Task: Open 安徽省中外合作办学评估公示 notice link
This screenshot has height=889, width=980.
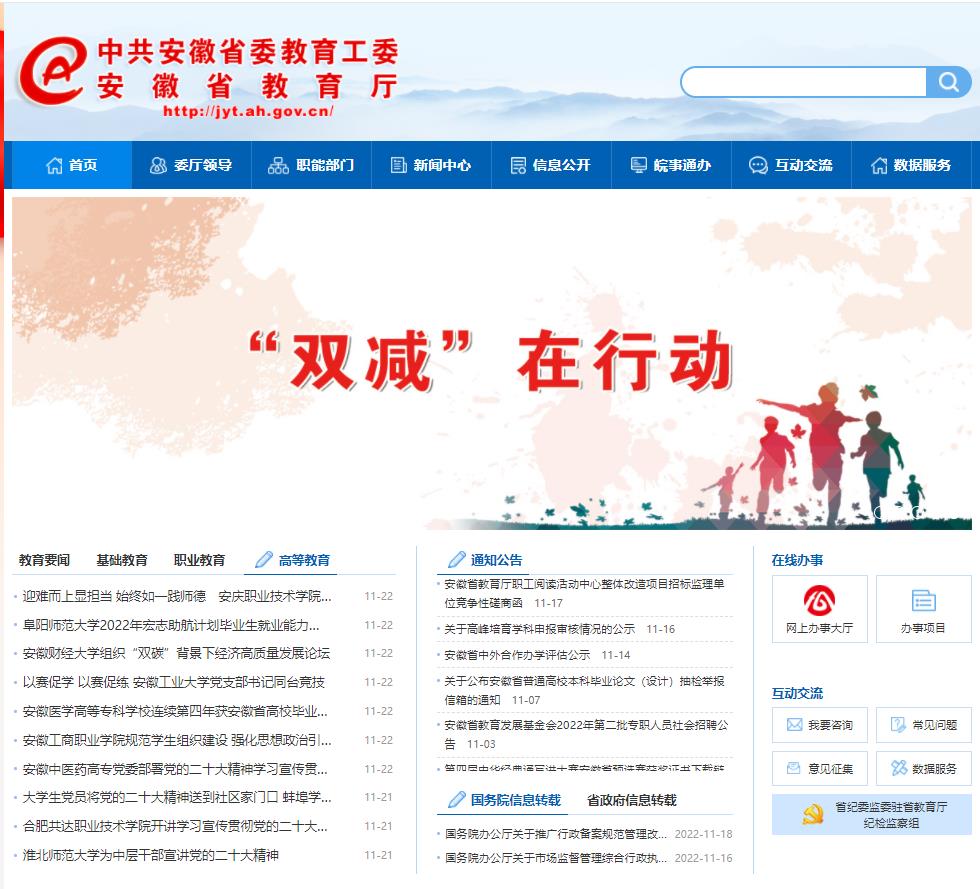Action: 517,655
